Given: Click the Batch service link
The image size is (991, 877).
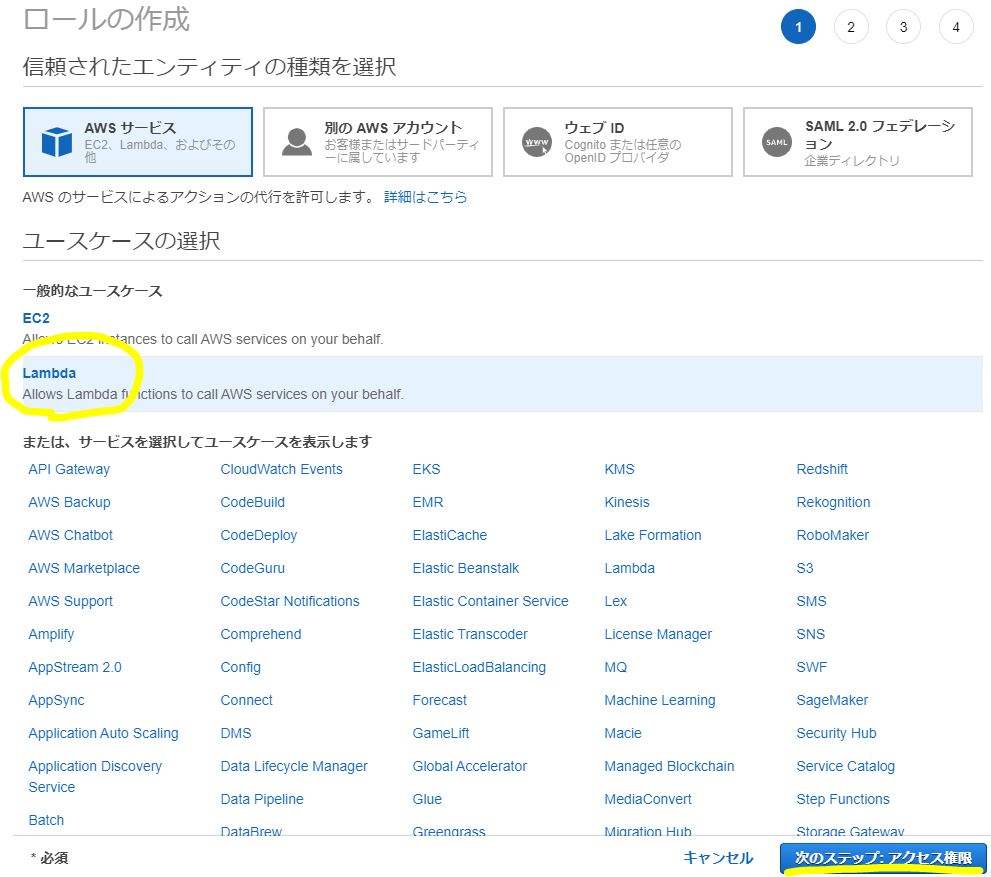Looking at the screenshot, I should point(46,820).
